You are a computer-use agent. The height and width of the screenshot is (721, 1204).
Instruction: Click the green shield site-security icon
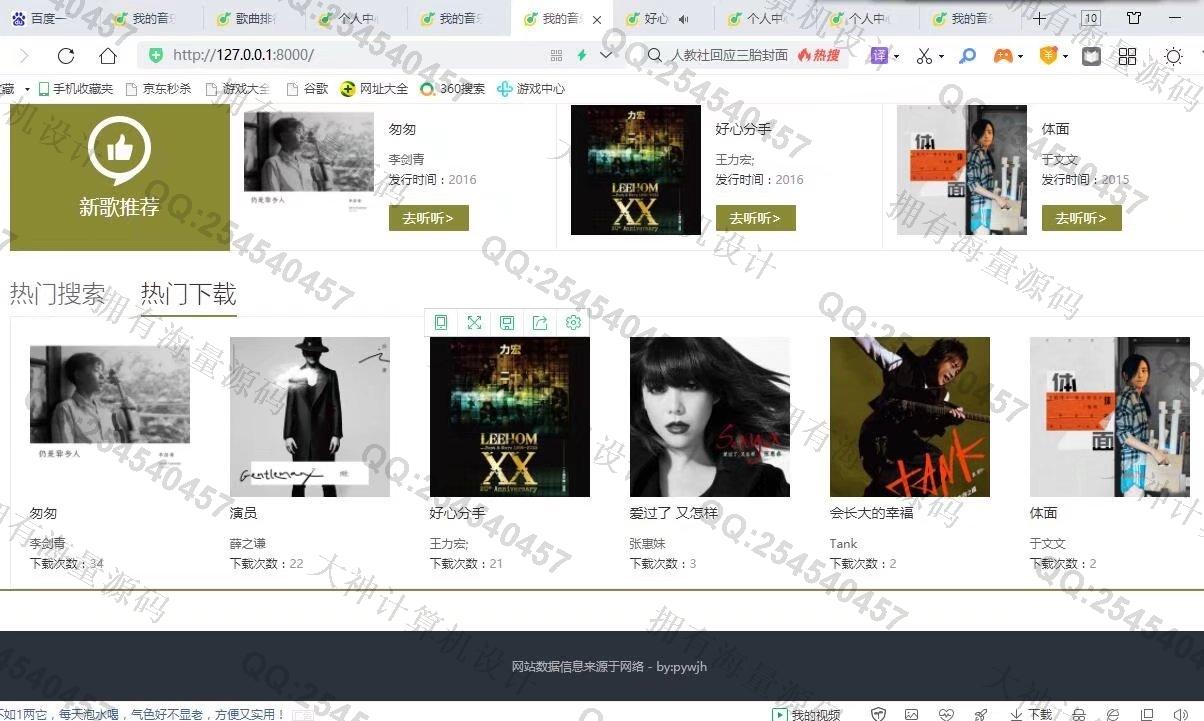tap(155, 55)
